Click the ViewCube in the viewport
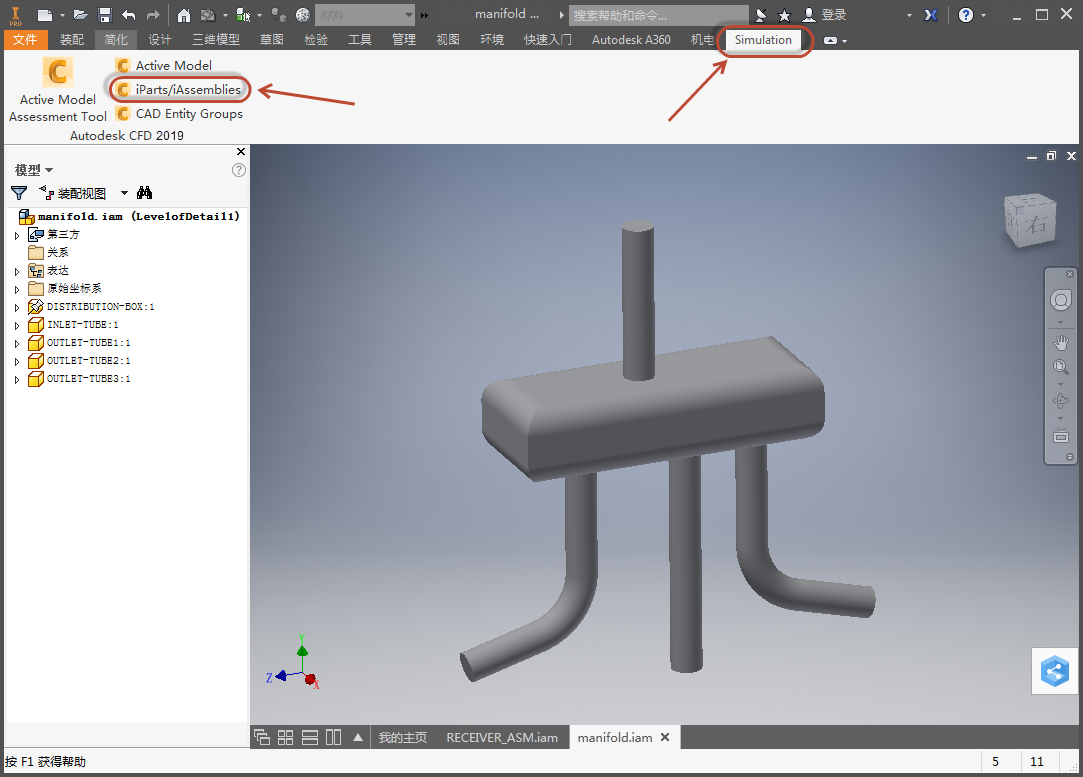 [1031, 221]
